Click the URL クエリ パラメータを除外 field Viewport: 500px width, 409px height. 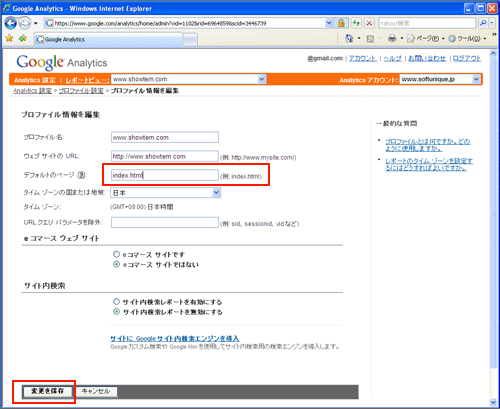(x=165, y=223)
